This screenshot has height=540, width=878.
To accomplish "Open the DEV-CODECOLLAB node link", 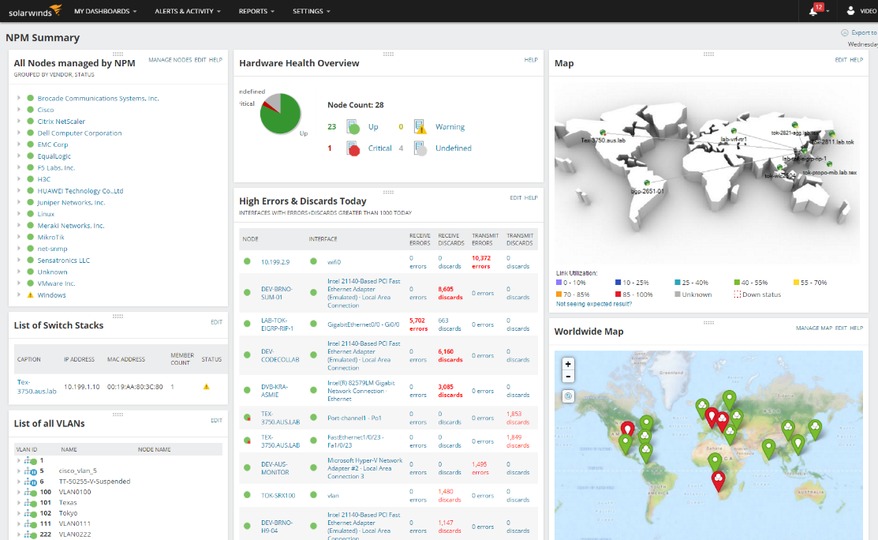I will (274, 355).
